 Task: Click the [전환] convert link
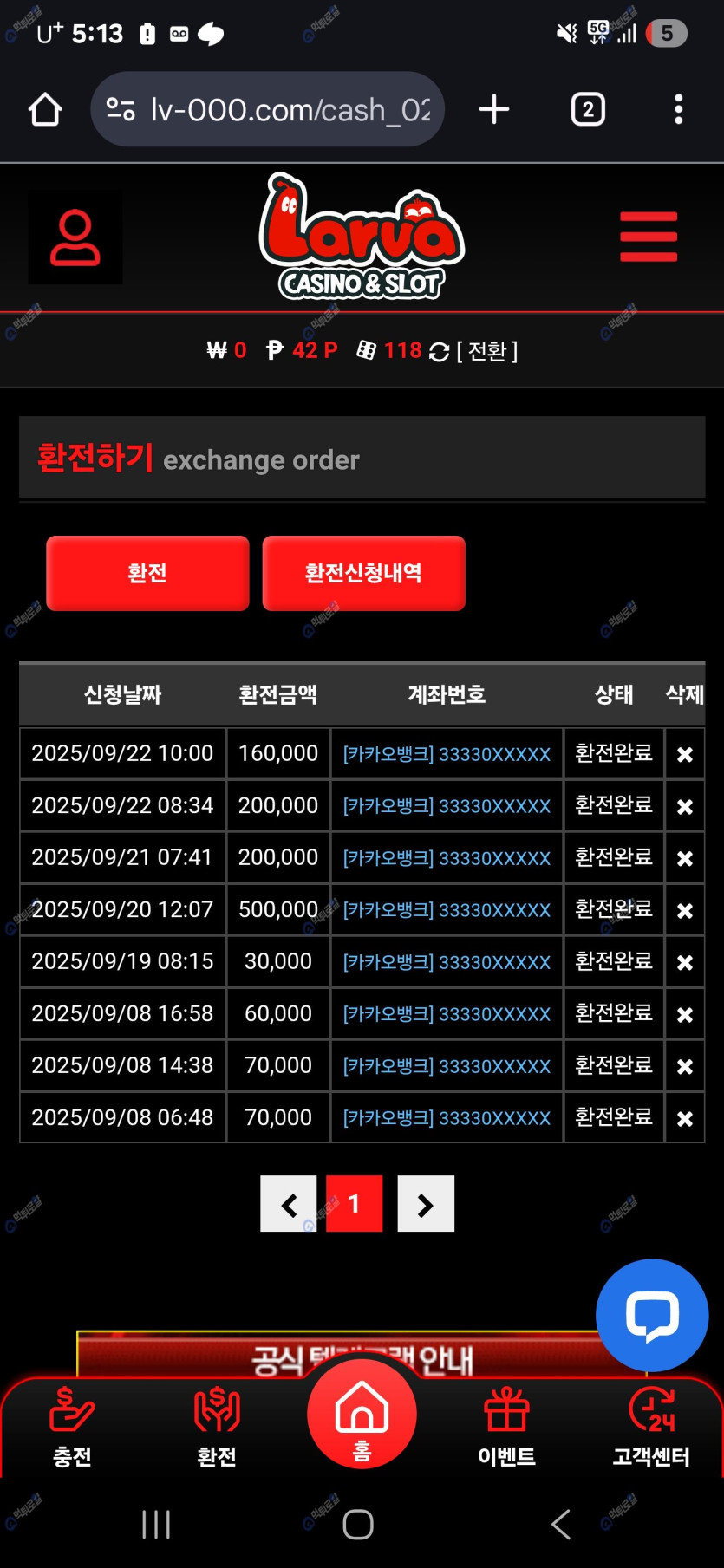(487, 351)
